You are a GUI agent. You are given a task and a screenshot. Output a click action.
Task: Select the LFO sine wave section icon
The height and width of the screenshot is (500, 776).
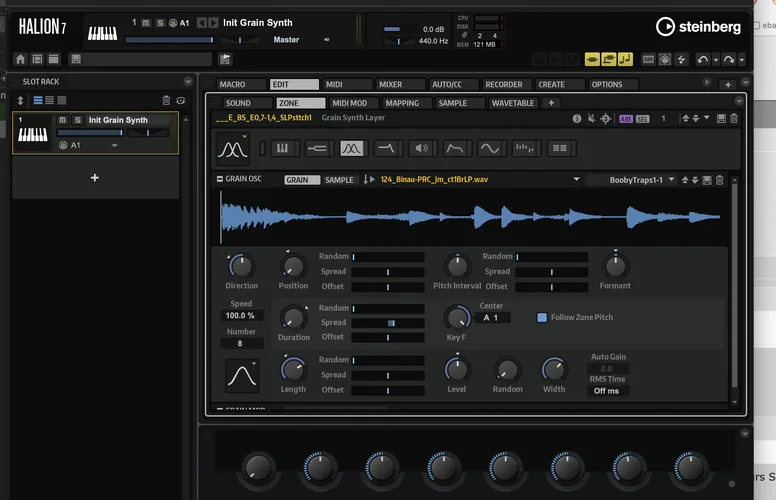(489, 148)
